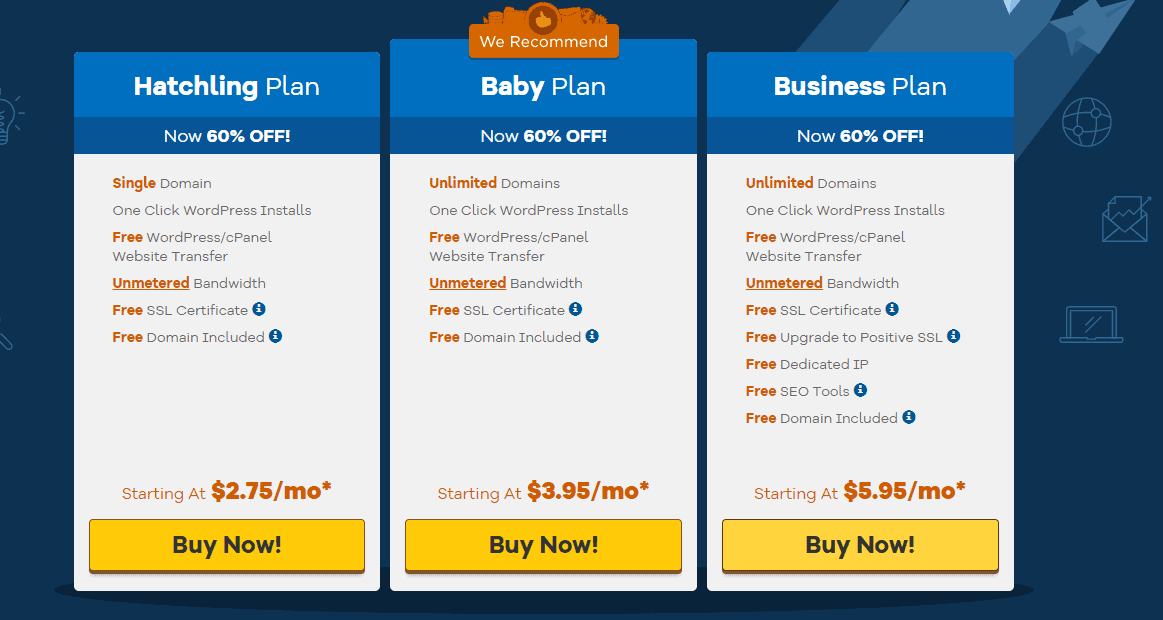Open Unmetered link in Business Plan

(785, 283)
